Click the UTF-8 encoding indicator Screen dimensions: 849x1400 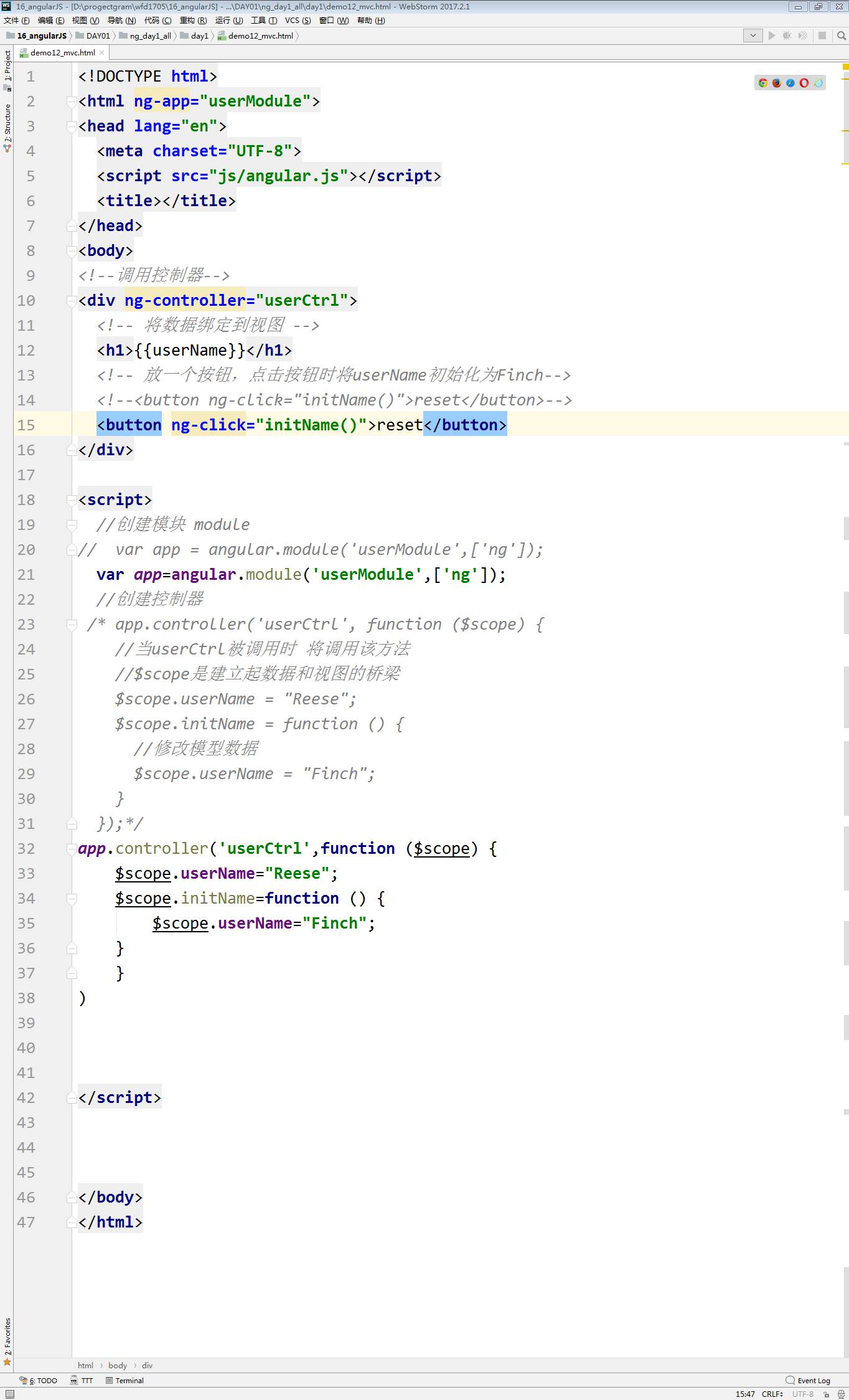(x=802, y=1394)
